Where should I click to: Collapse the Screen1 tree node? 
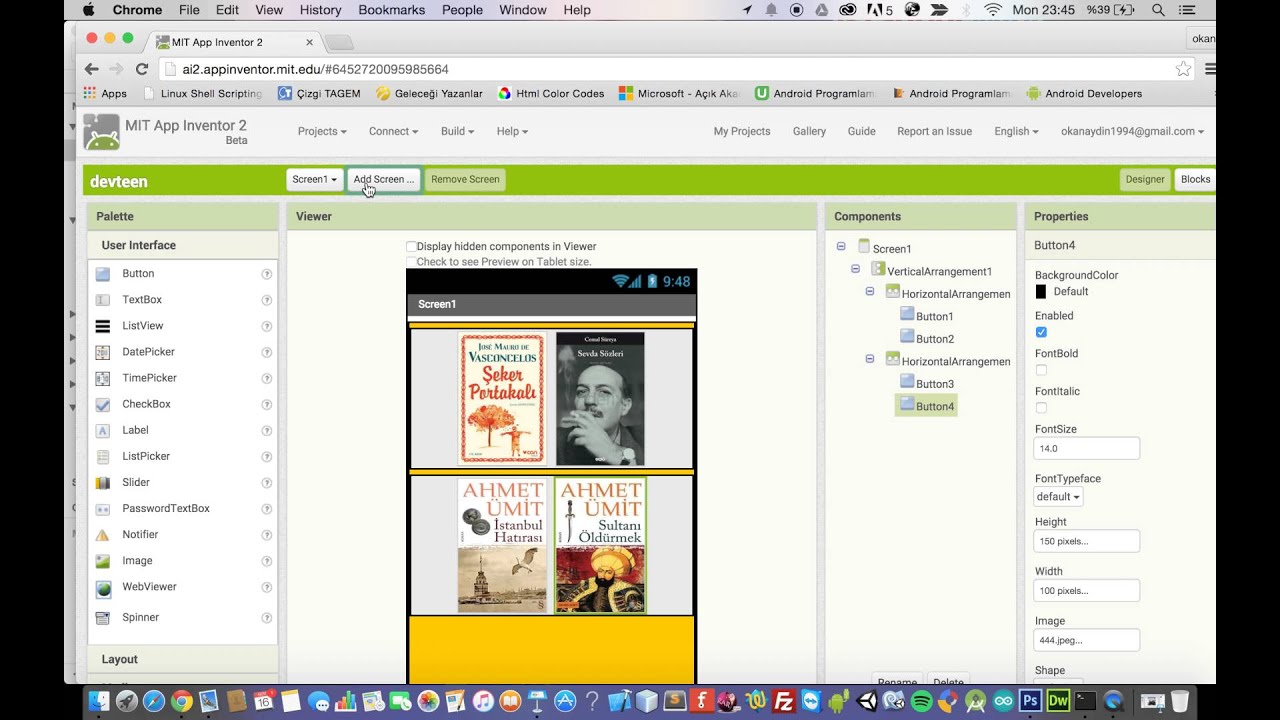[841, 246]
